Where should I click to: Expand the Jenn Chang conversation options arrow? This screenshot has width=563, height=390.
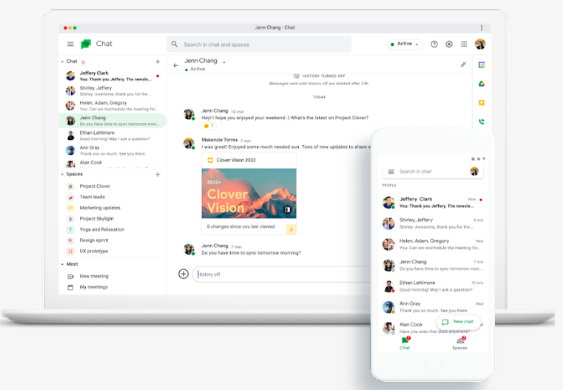(224, 62)
